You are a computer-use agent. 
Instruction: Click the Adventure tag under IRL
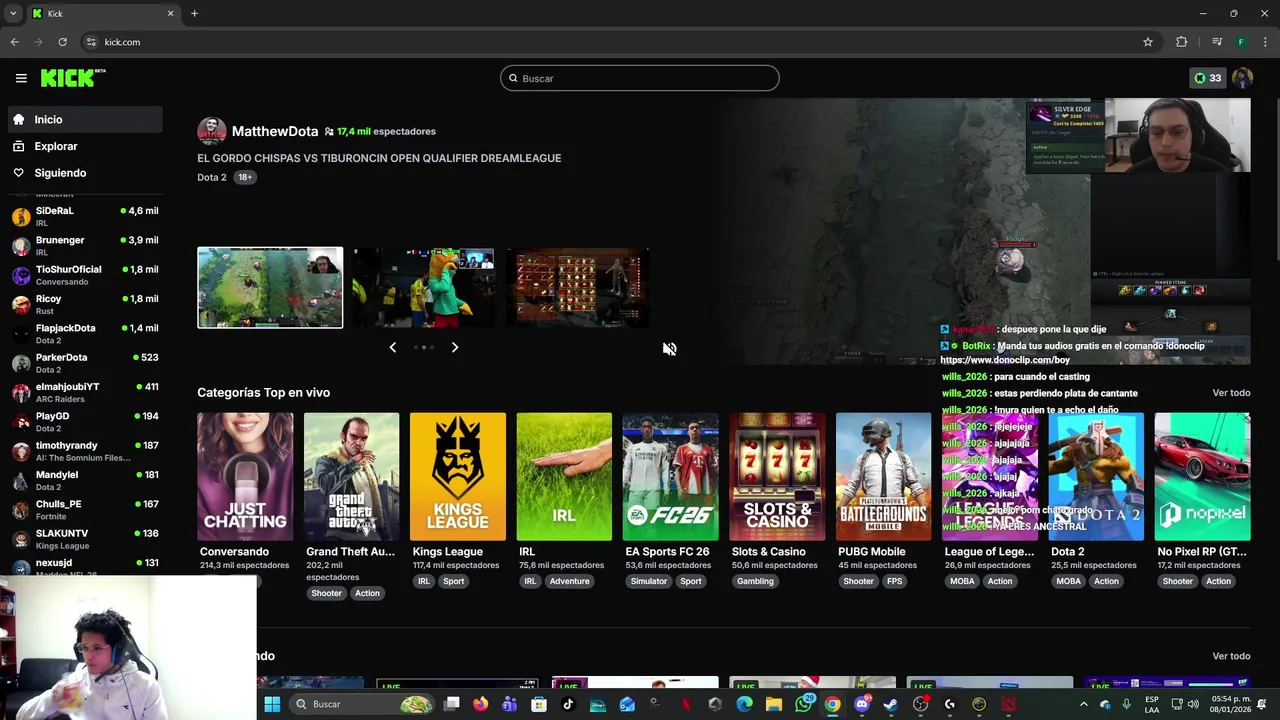(569, 581)
